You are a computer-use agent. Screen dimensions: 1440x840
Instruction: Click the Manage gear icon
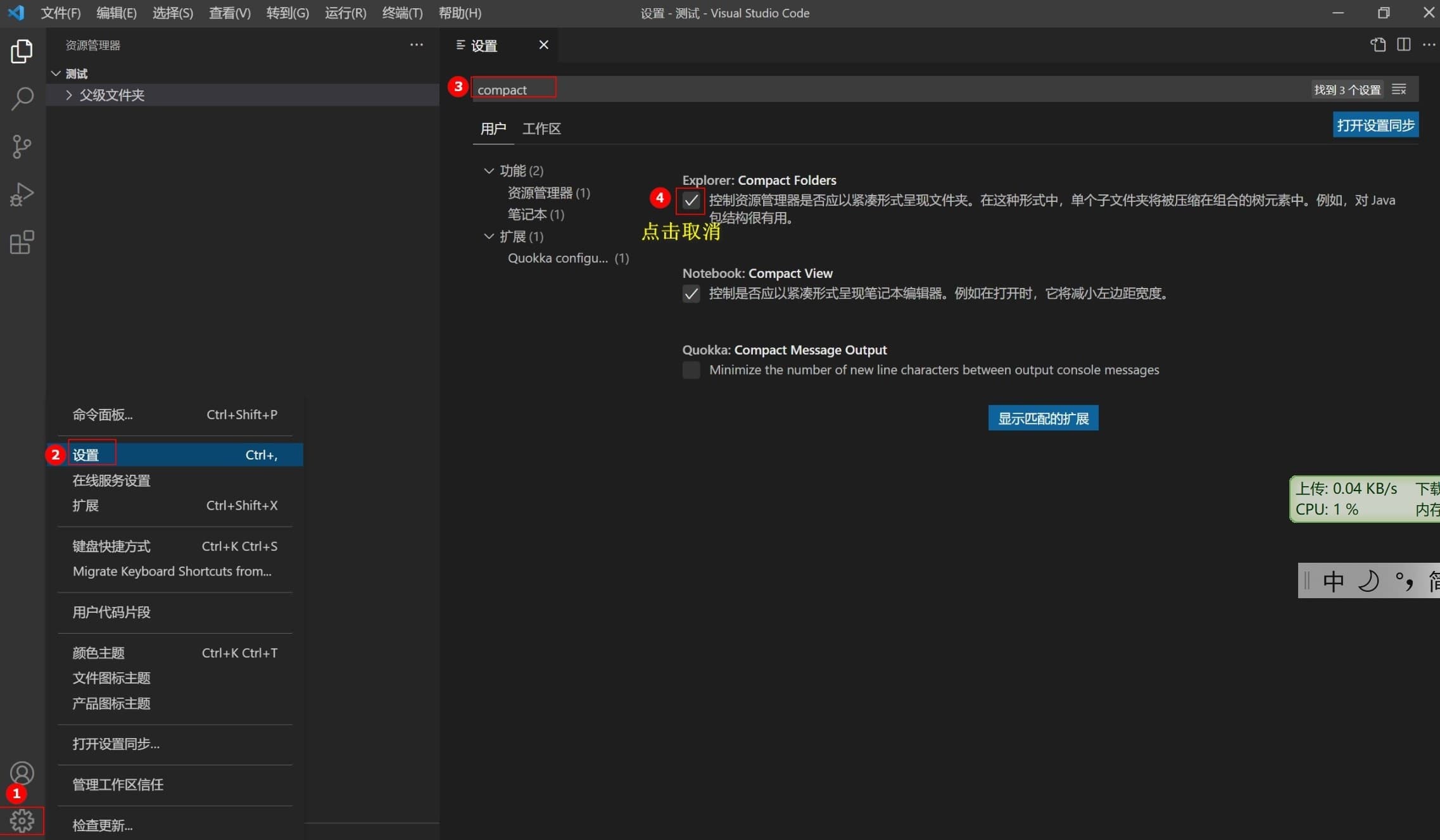click(x=22, y=821)
